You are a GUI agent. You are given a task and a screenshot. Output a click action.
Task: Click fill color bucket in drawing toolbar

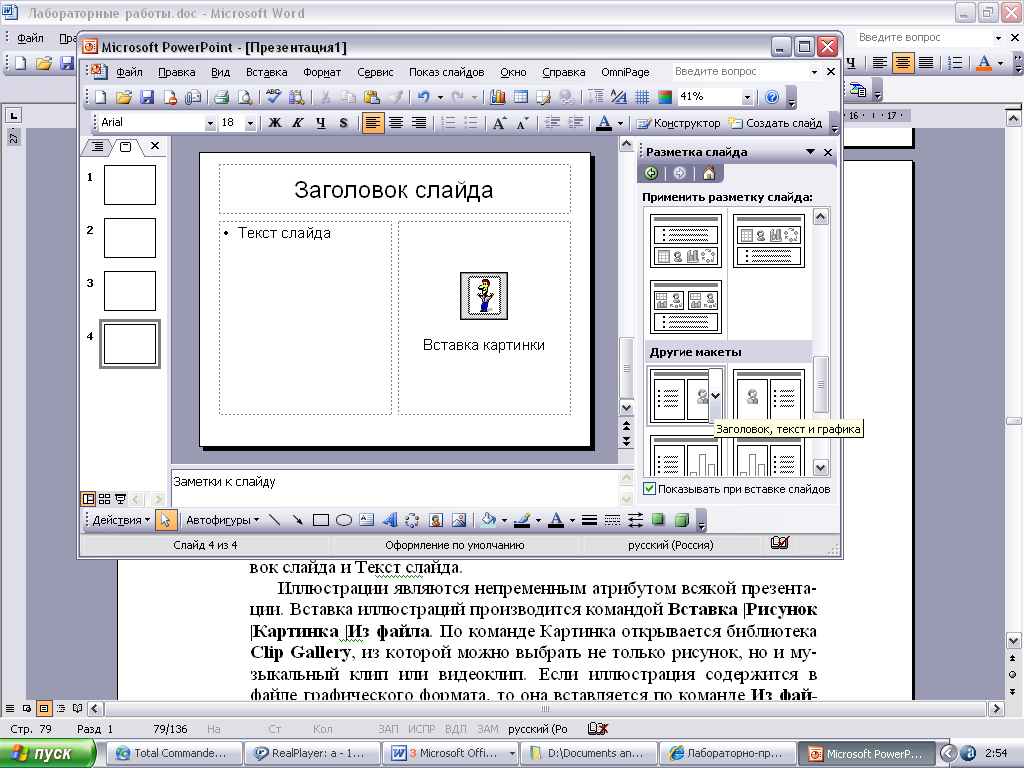coord(488,520)
